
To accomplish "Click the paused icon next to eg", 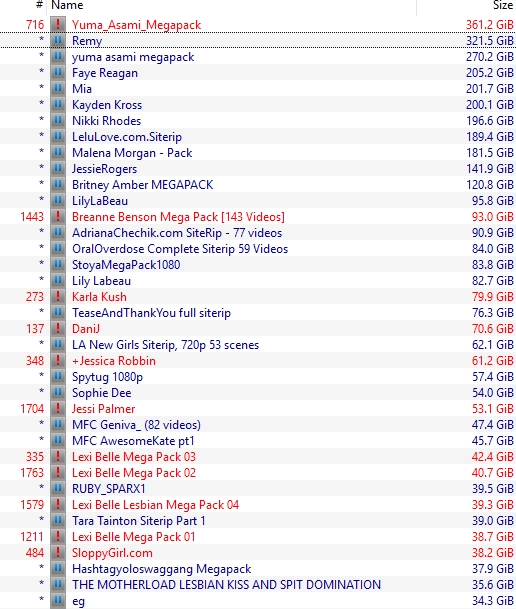I will pos(58,600).
